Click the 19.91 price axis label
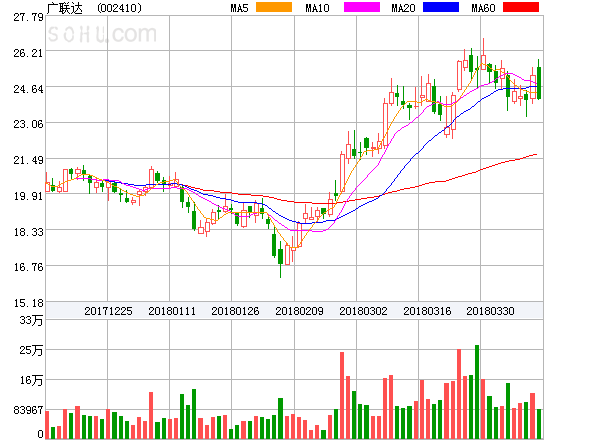Image resolution: width=600 pixels, height=440 pixels. [x=28, y=196]
